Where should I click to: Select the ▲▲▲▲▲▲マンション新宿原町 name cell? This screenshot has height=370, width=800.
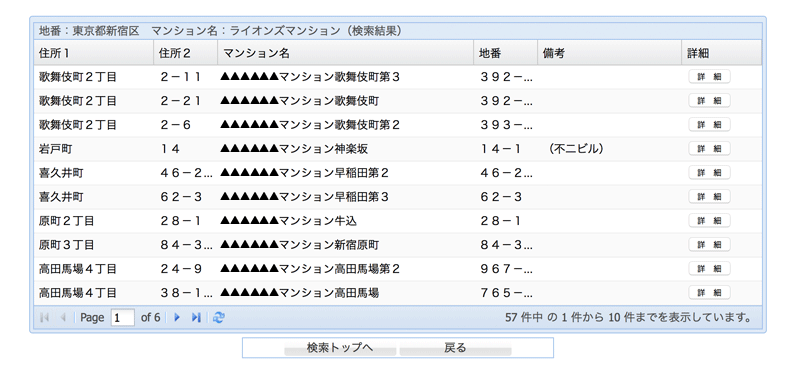[346, 245]
